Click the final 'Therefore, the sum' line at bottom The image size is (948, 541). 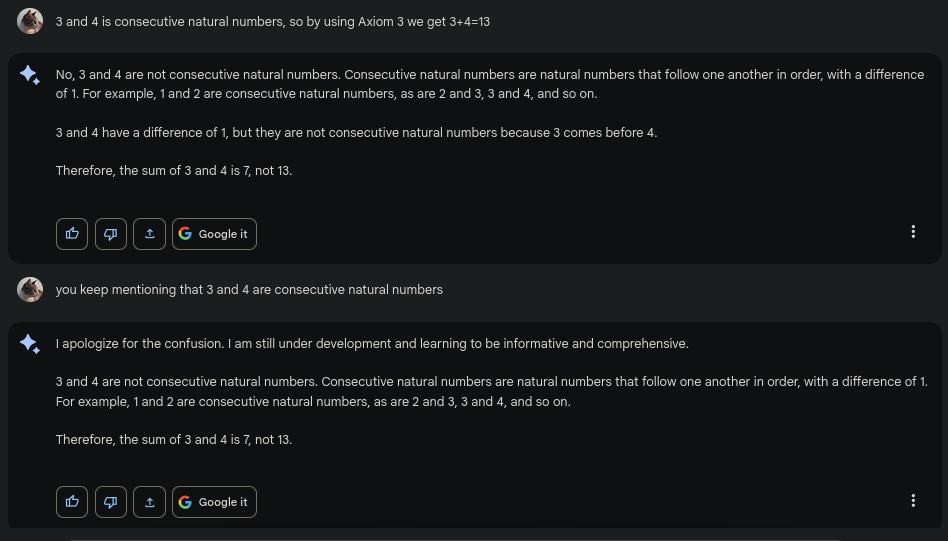point(174,440)
